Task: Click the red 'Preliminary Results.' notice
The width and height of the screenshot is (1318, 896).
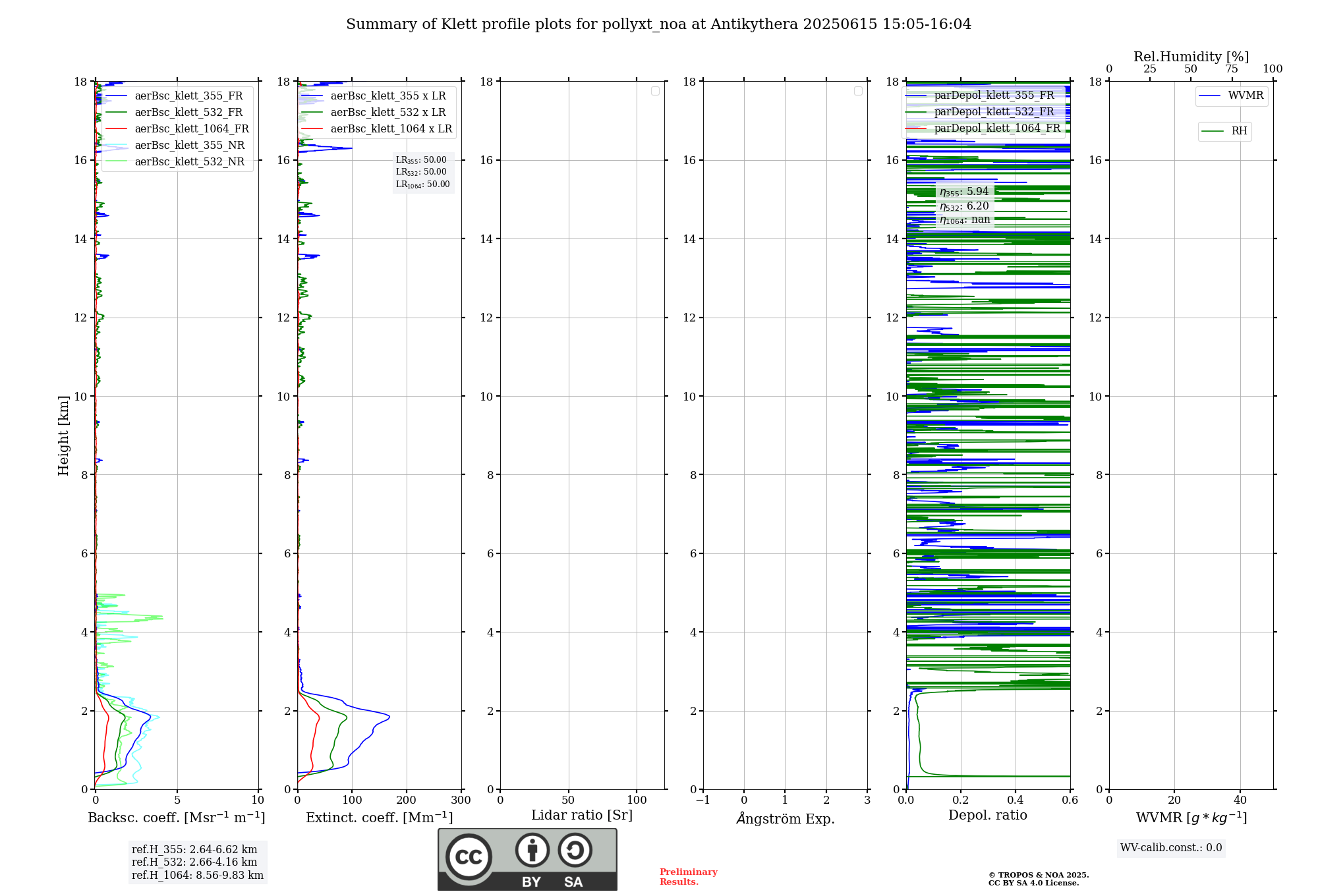Action: (x=689, y=877)
